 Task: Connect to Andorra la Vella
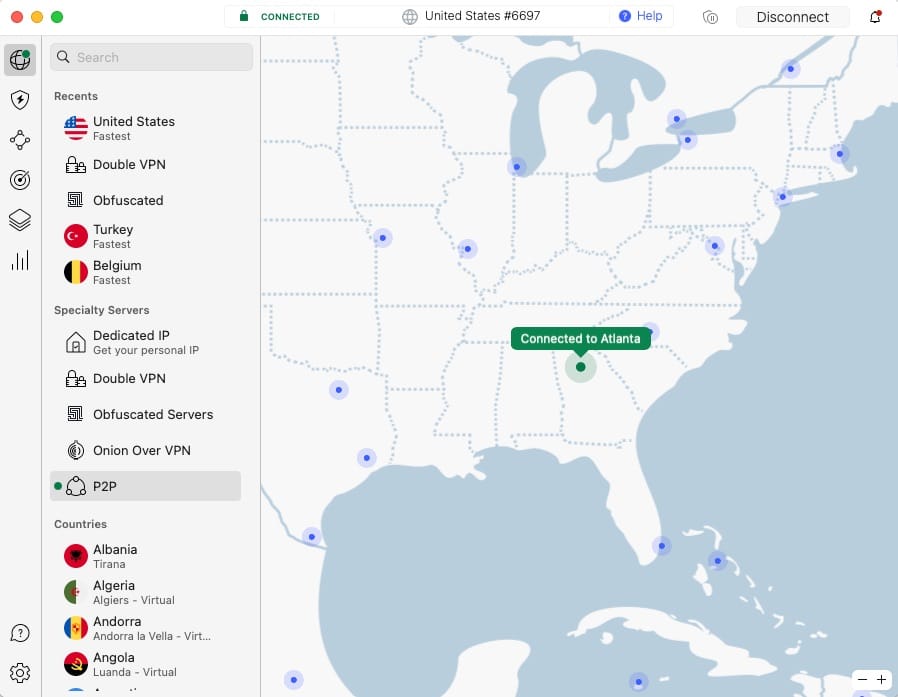146,628
